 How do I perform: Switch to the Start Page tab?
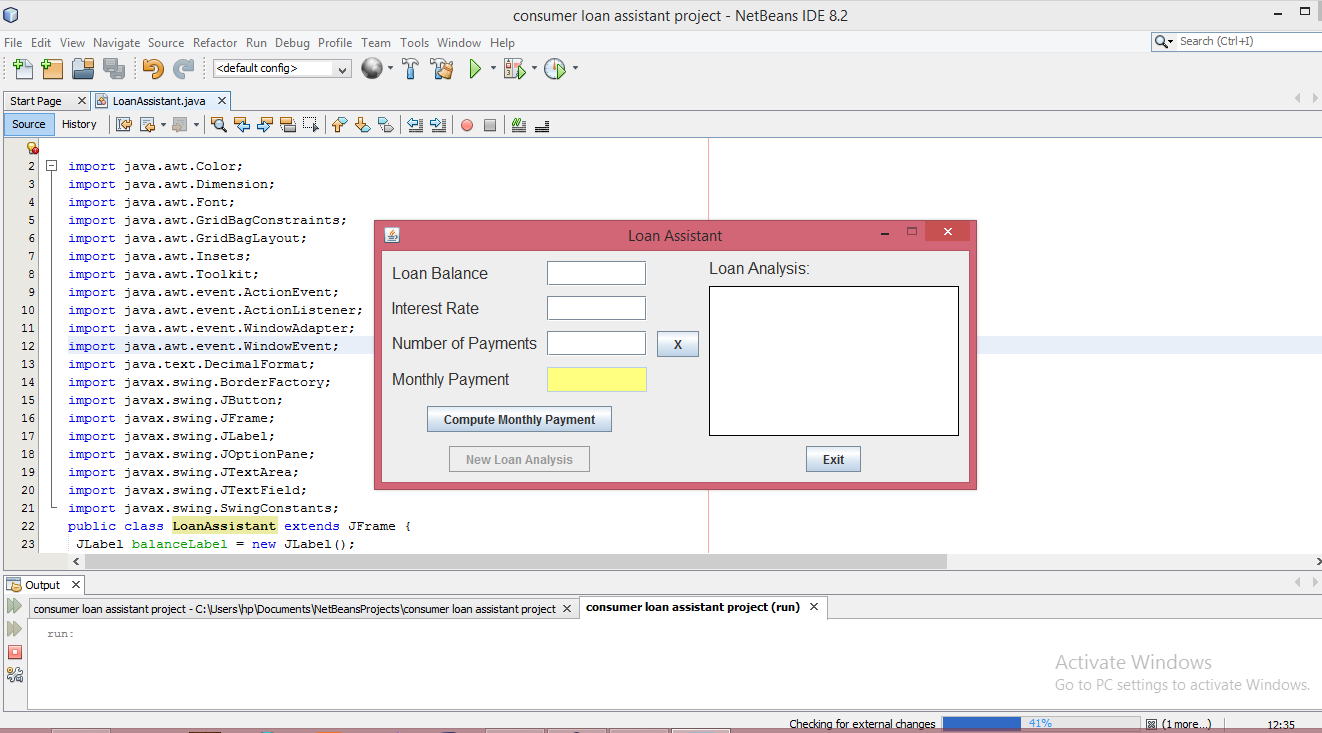[36, 101]
